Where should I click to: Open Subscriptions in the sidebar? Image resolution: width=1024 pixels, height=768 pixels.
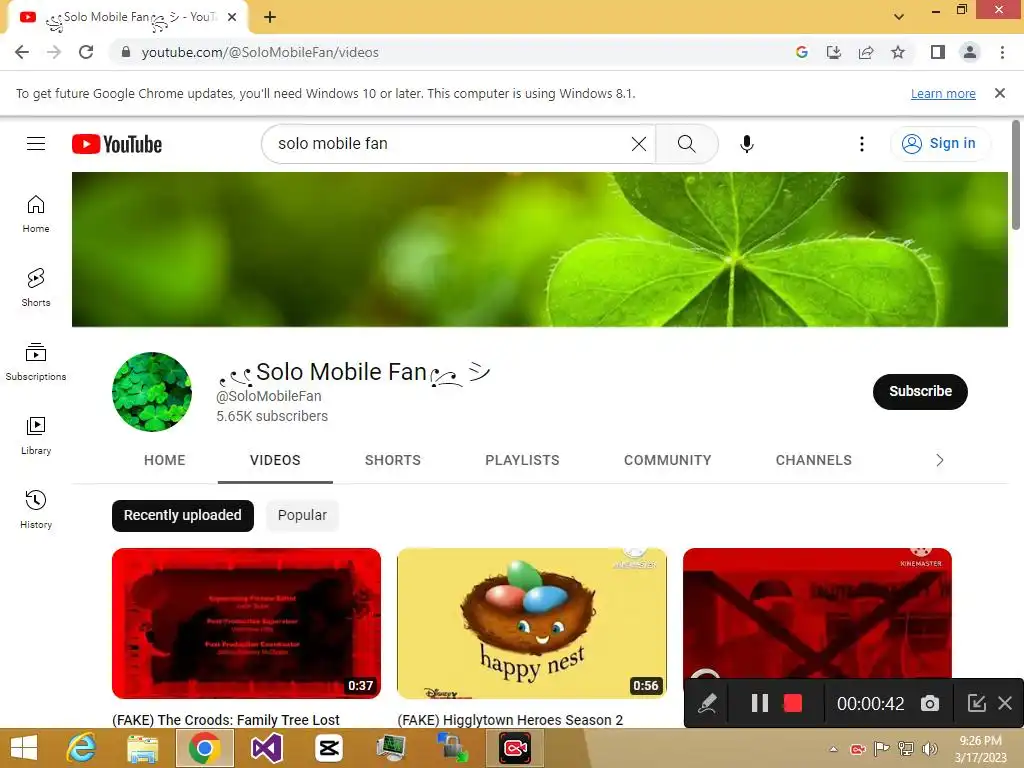tap(36, 362)
